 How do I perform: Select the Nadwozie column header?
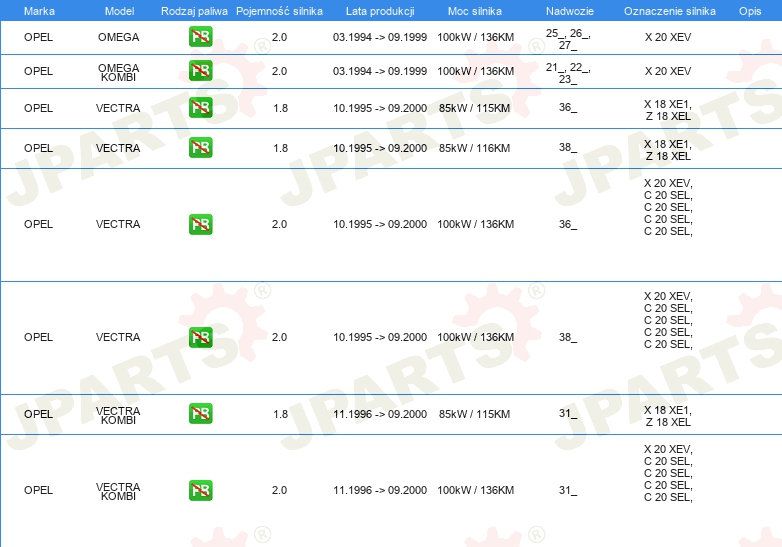tap(567, 10)
